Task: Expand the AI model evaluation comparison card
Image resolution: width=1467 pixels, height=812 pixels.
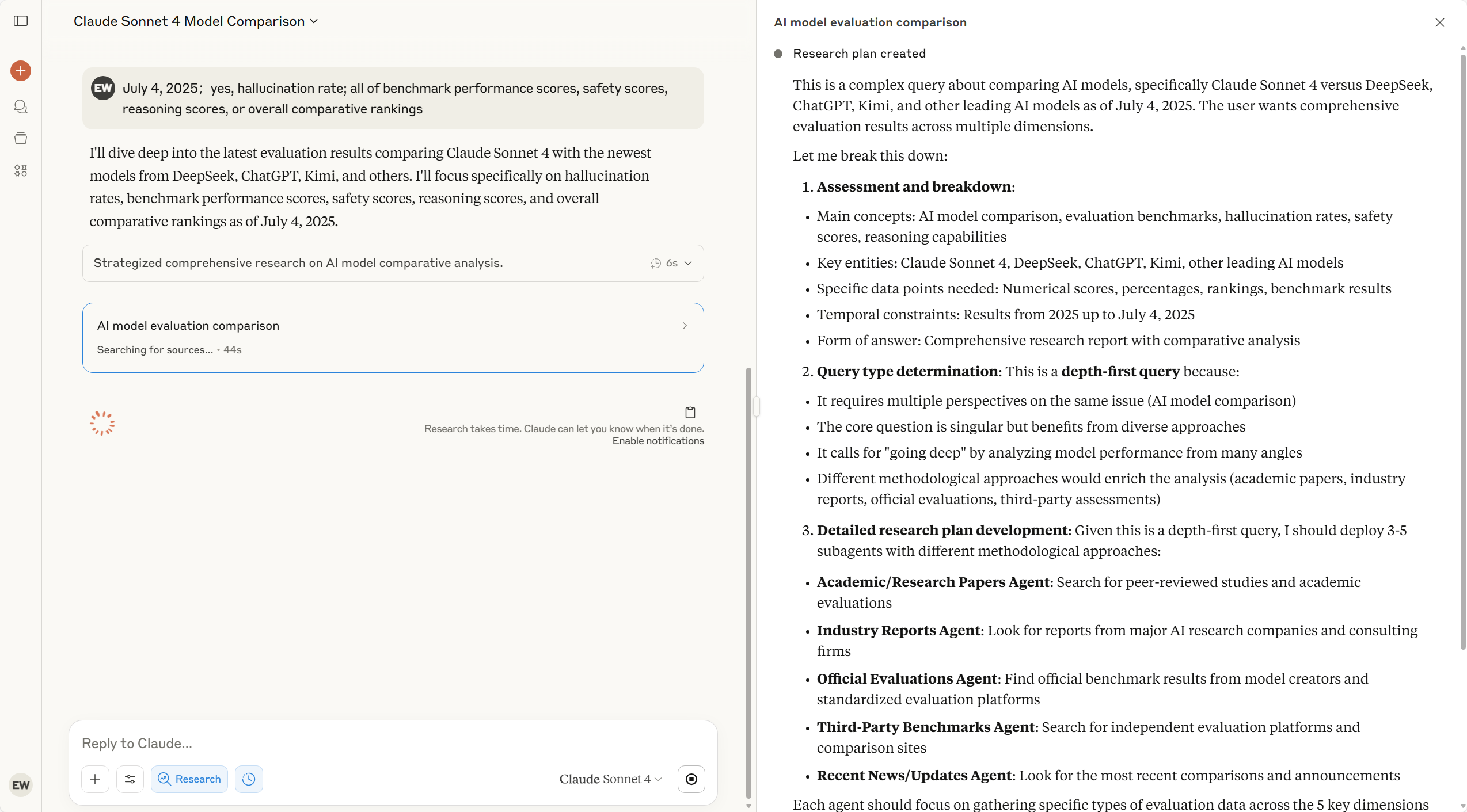Action: [x=684, y=326]
